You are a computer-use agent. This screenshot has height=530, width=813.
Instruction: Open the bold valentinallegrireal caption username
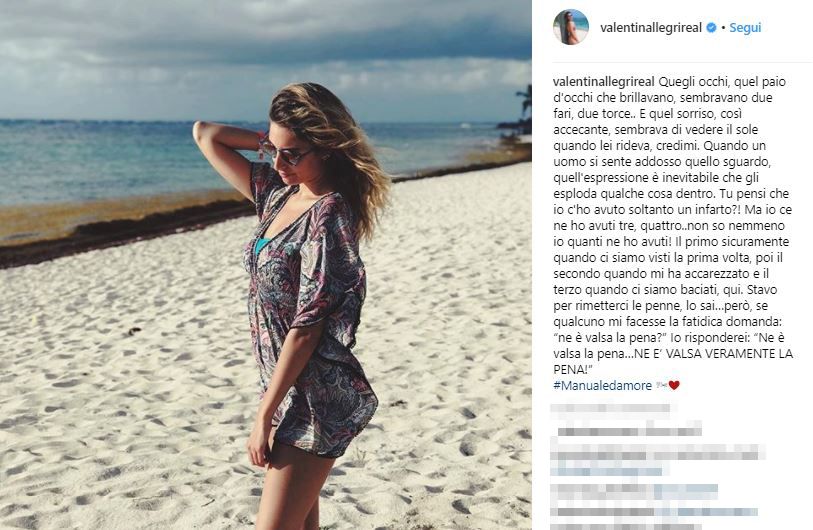[604, 81]
